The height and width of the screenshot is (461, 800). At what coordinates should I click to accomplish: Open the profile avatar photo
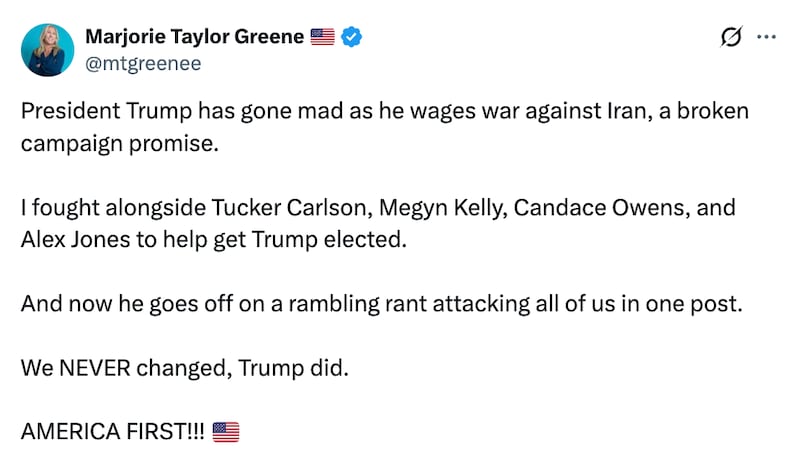(x=46, y=50)
